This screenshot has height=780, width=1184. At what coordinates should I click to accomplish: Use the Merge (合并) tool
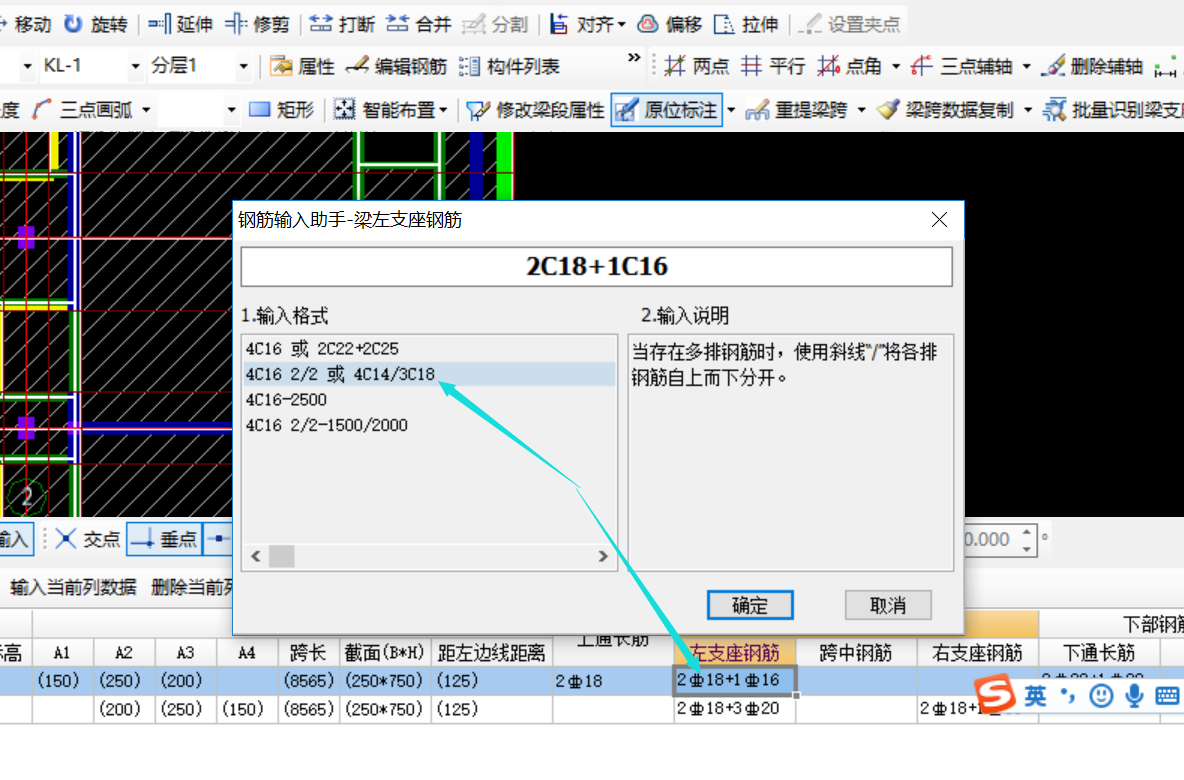(418, 24)
